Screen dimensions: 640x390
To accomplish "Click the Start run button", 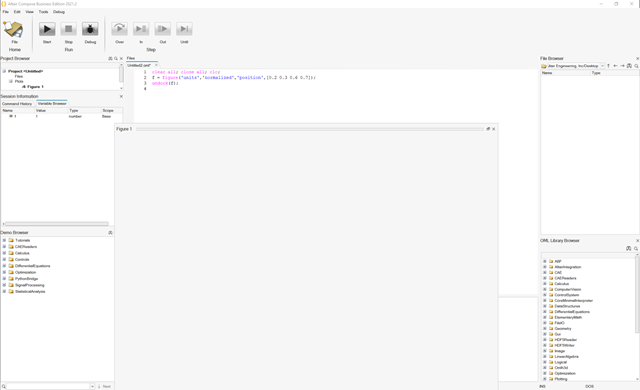I will coord(47,29).
